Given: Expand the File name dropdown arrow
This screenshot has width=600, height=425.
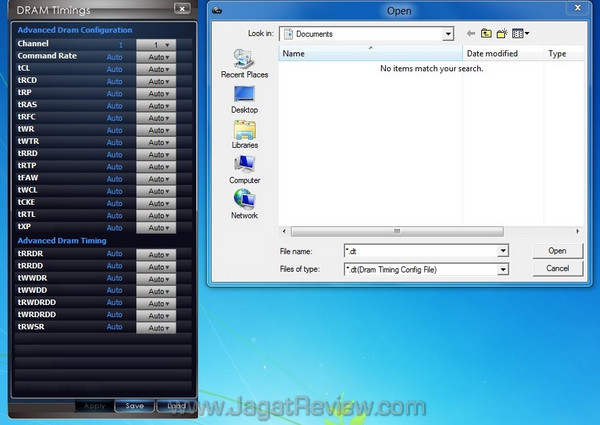Looking at the screenshot, I should (x=503, y=251).
